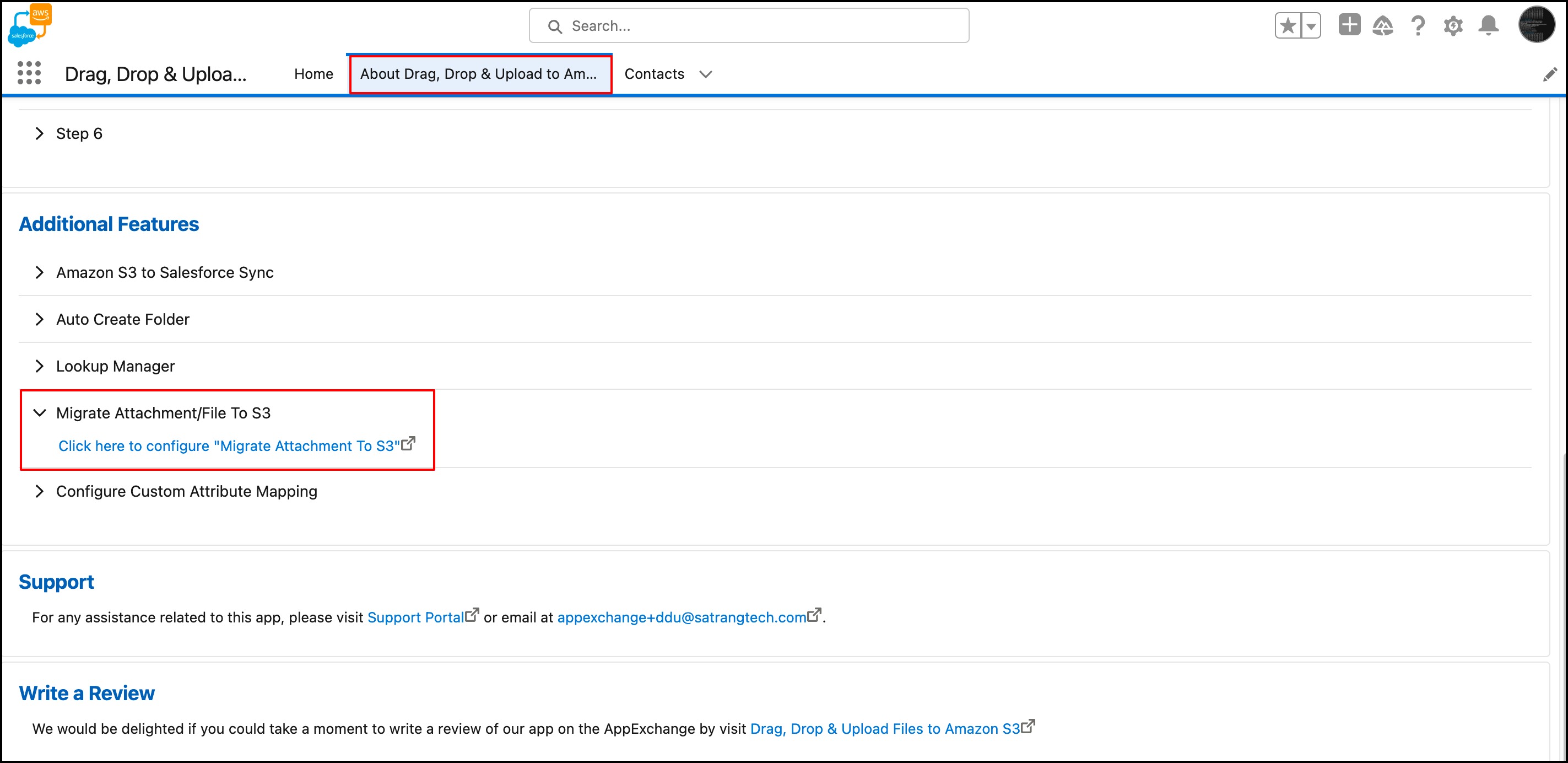Click the Migrate Attachment To S3 configure link
The height and width of the screenshot is (763, 1568).
point(229,446)
